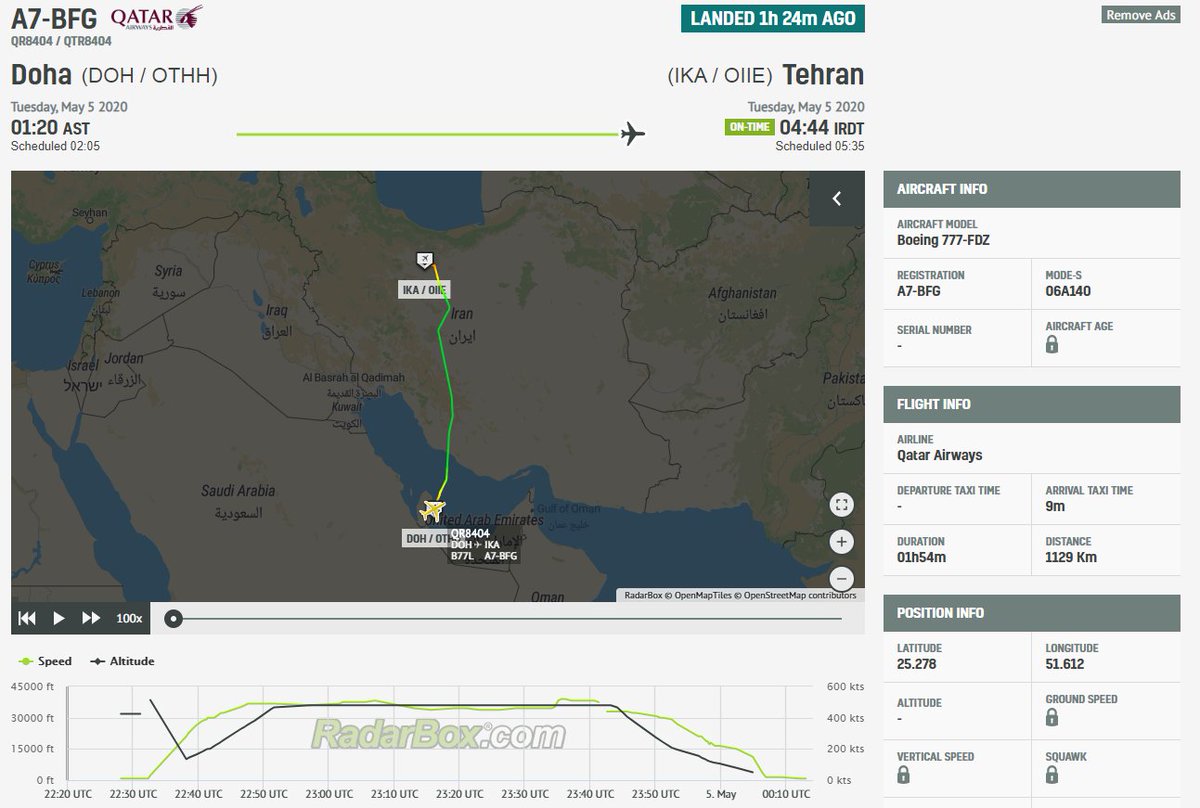Click the 04:44 IRDT arrival time

point(822,128)
